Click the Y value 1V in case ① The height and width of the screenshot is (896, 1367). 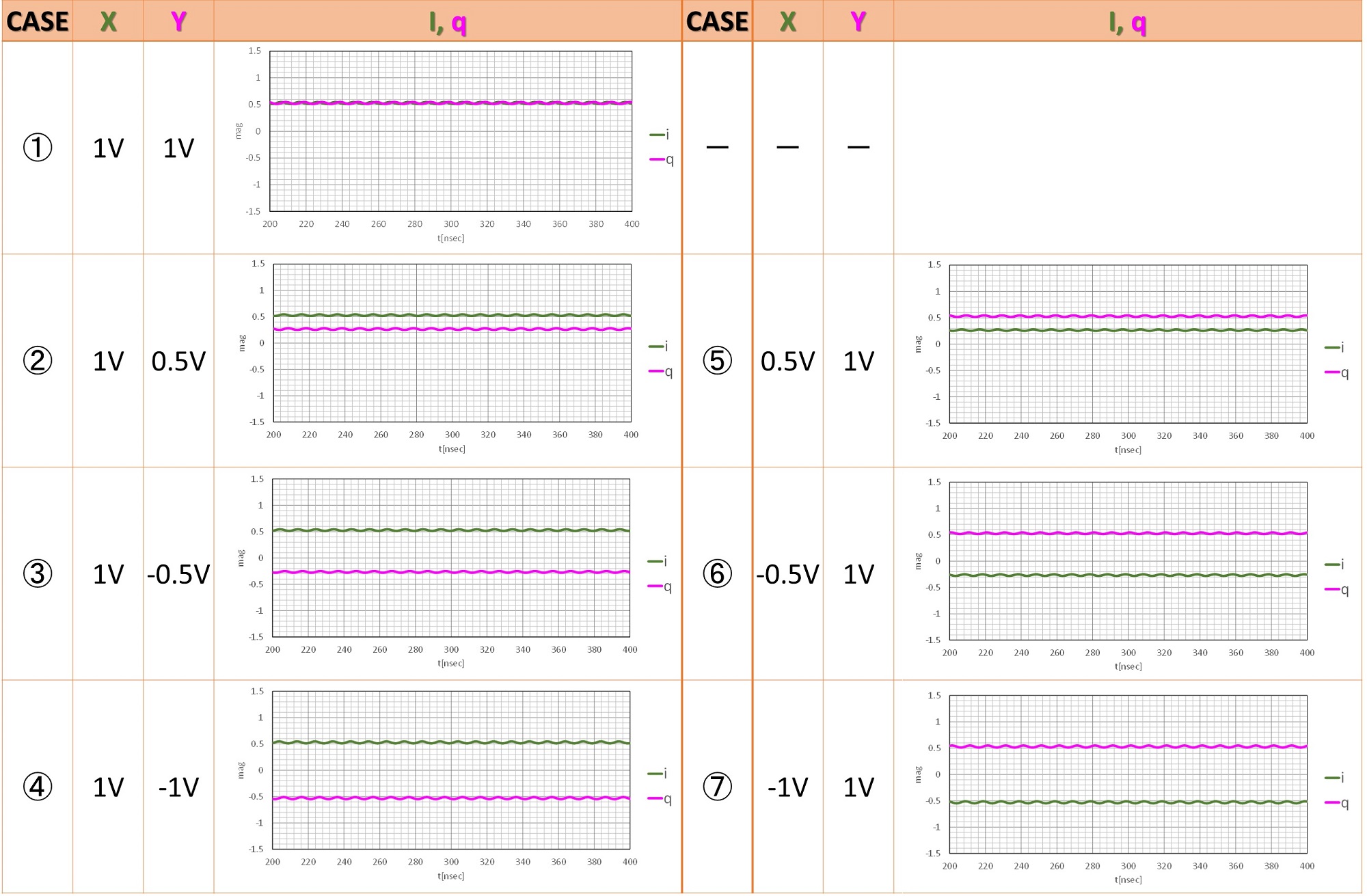(x=178, y=148)
